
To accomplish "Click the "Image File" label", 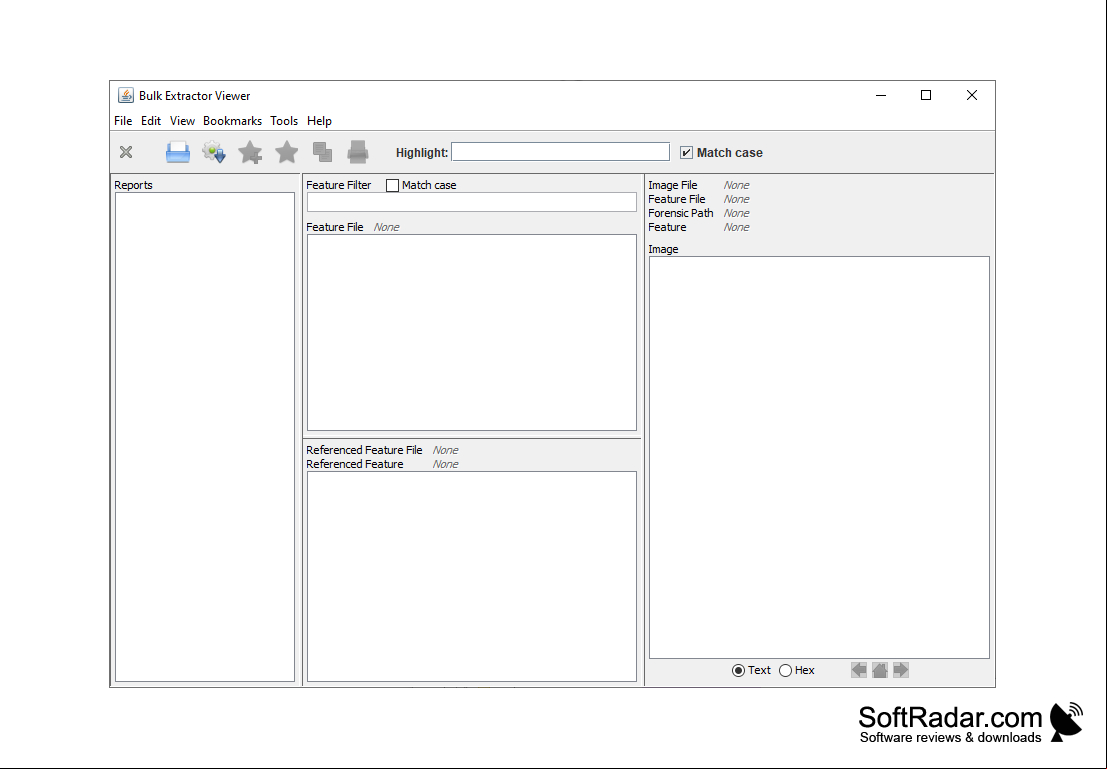I will tap(673, 185).
